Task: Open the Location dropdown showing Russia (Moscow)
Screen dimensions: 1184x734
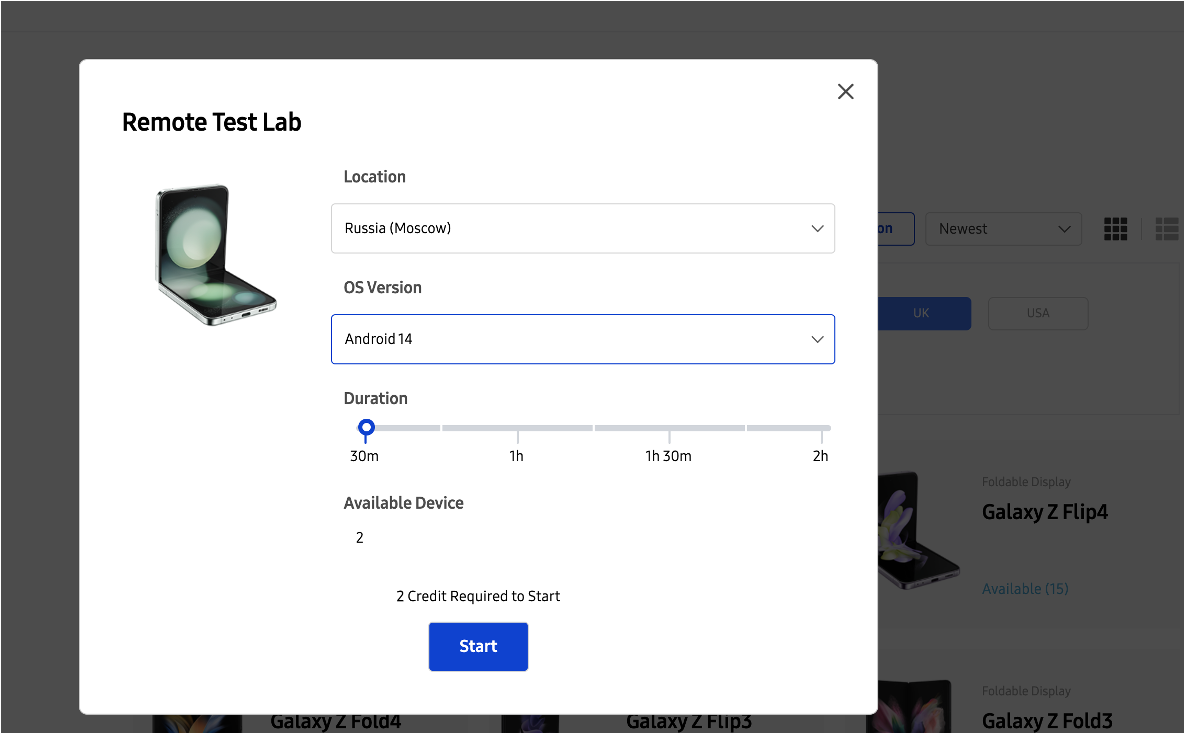Action: (583, 228)
